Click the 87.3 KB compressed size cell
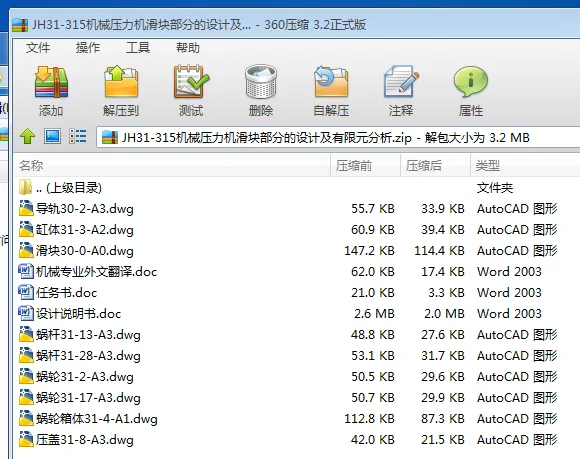This screenshot has width=580, height=459. click(x=443, y=419)
